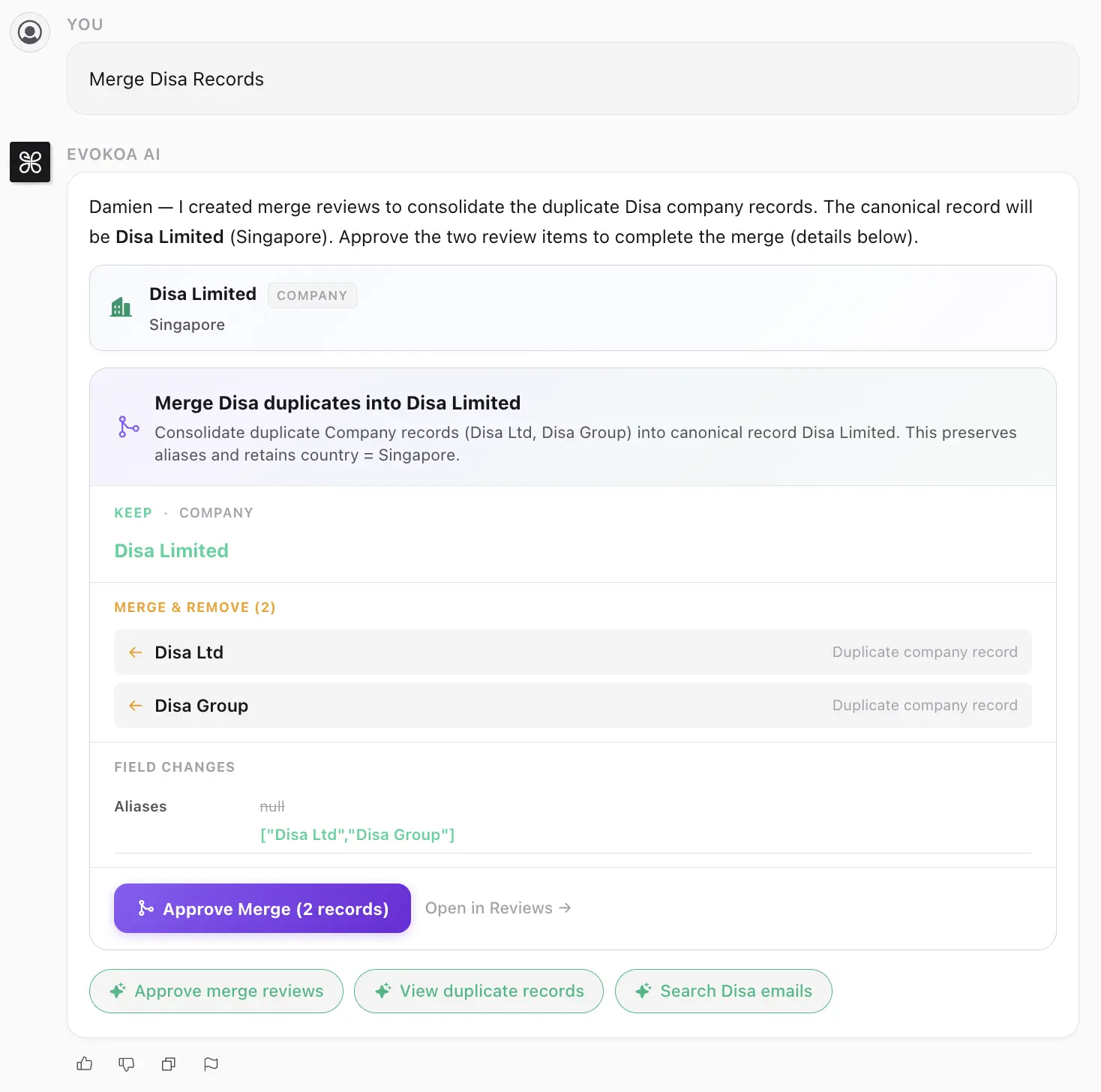This screenshot has width=1101, height=1092.
Task: Select the Disa Ltd duplicate row
Action: click(572, 652)
